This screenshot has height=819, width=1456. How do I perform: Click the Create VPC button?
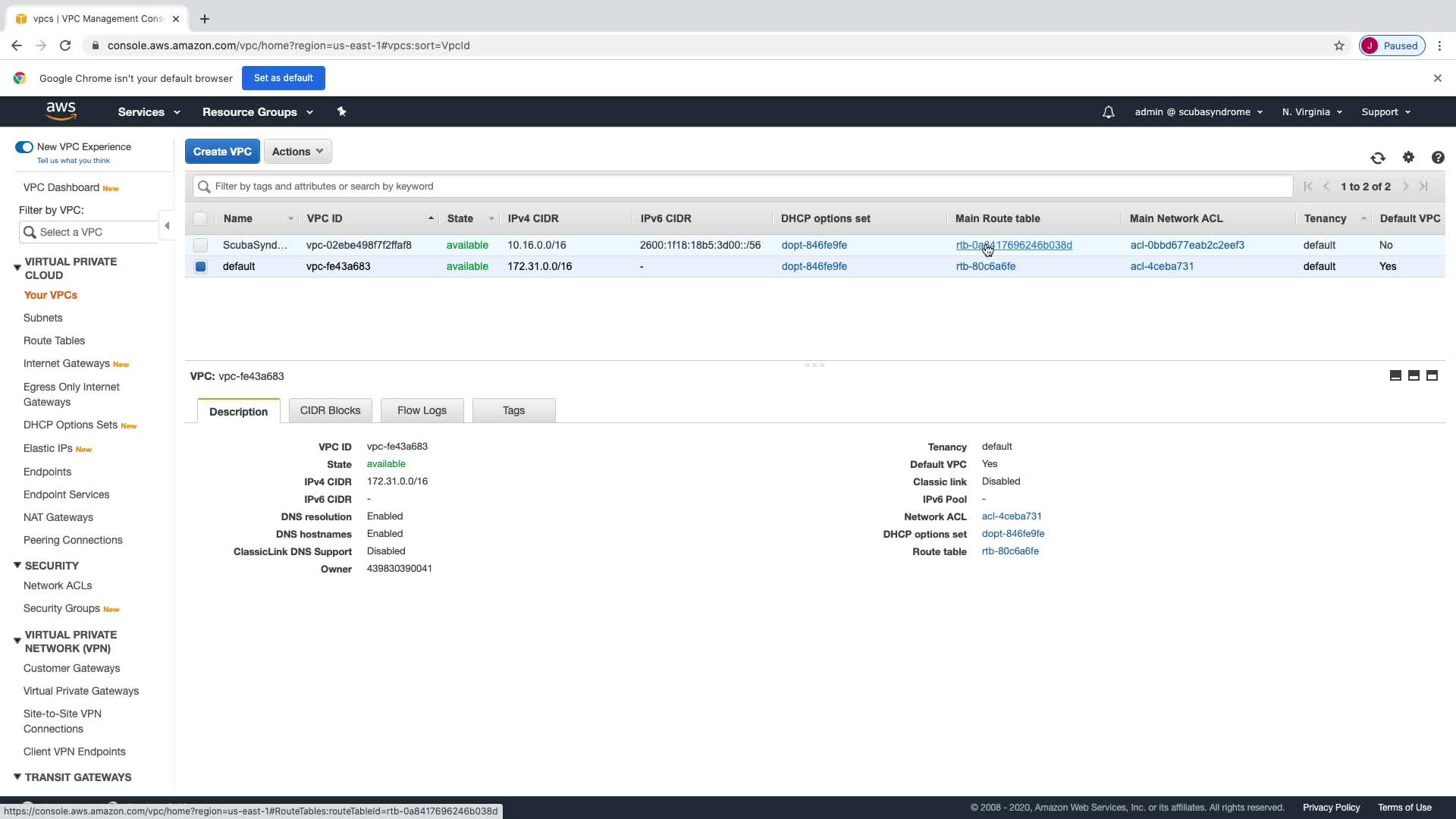(222, 152)
